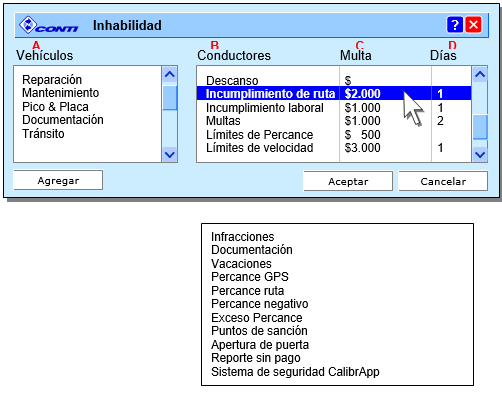Image resolution: width=502 pixels, height=395 pixels.
Task: Click Apertura de puerta in lower list
Action: 260,345
